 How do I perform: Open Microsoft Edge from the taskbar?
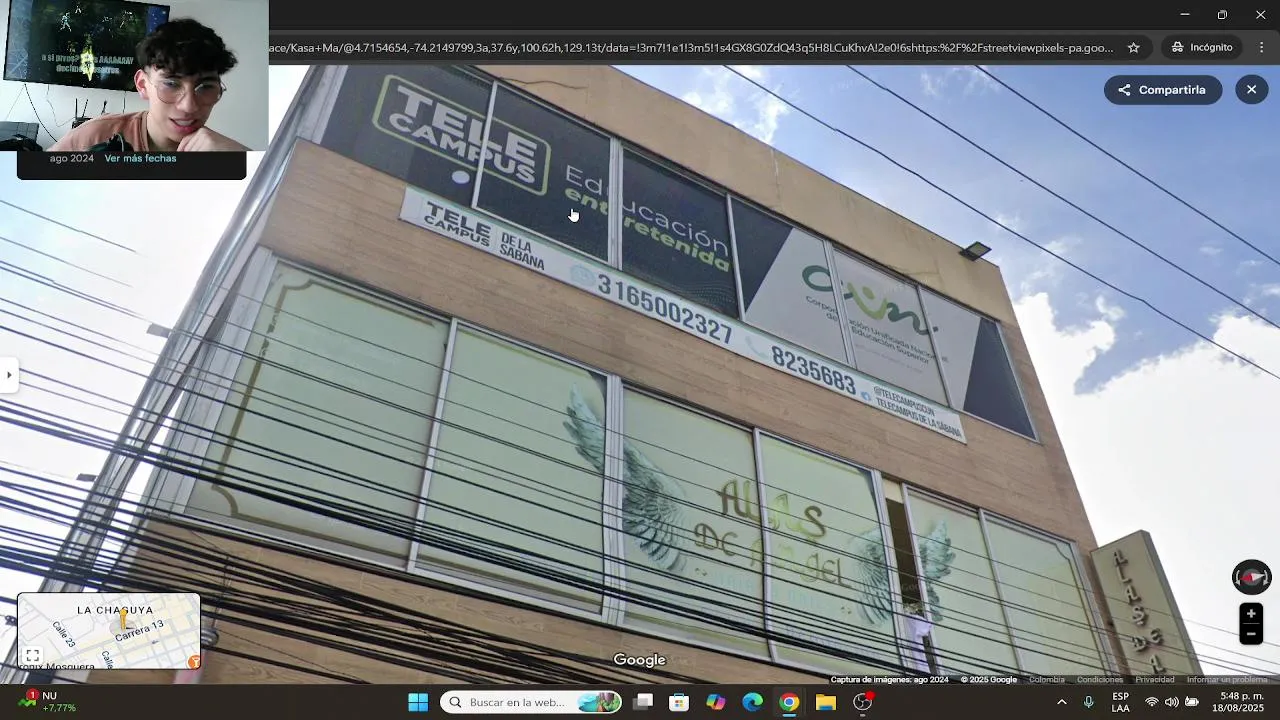753,702
